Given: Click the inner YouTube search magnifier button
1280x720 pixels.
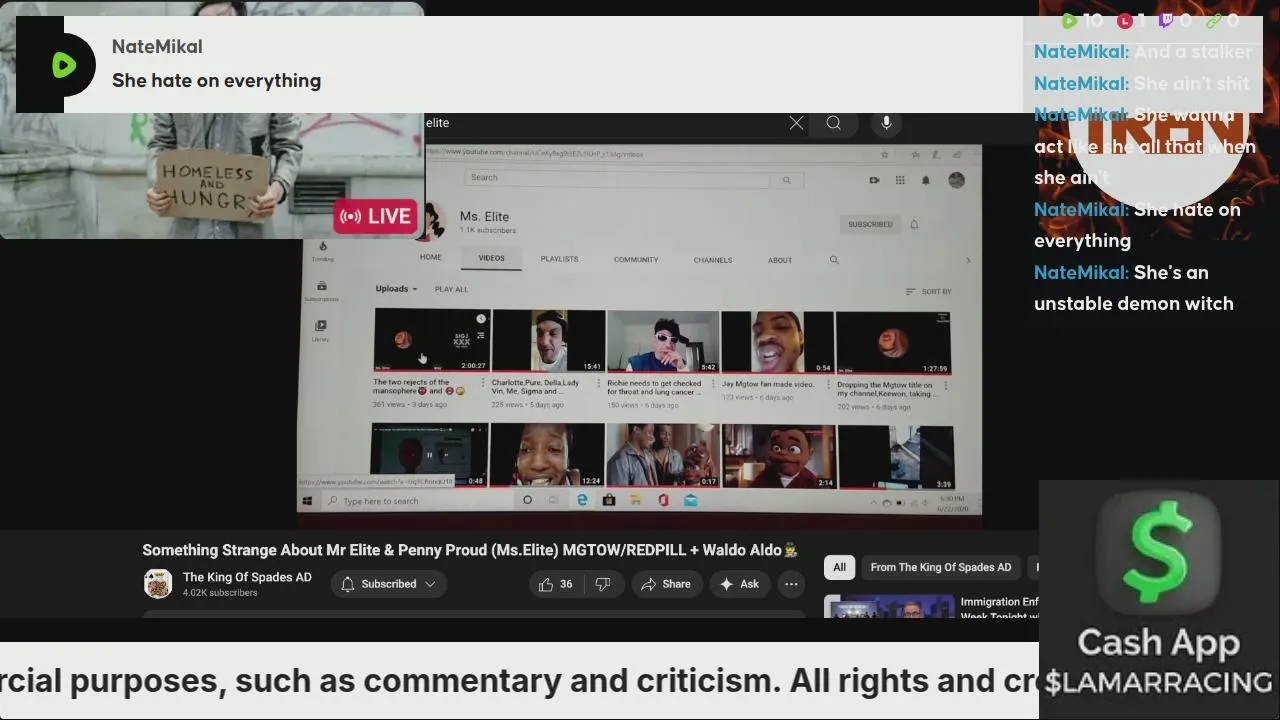Looking at the screenshot, I should tap(787, 179).
